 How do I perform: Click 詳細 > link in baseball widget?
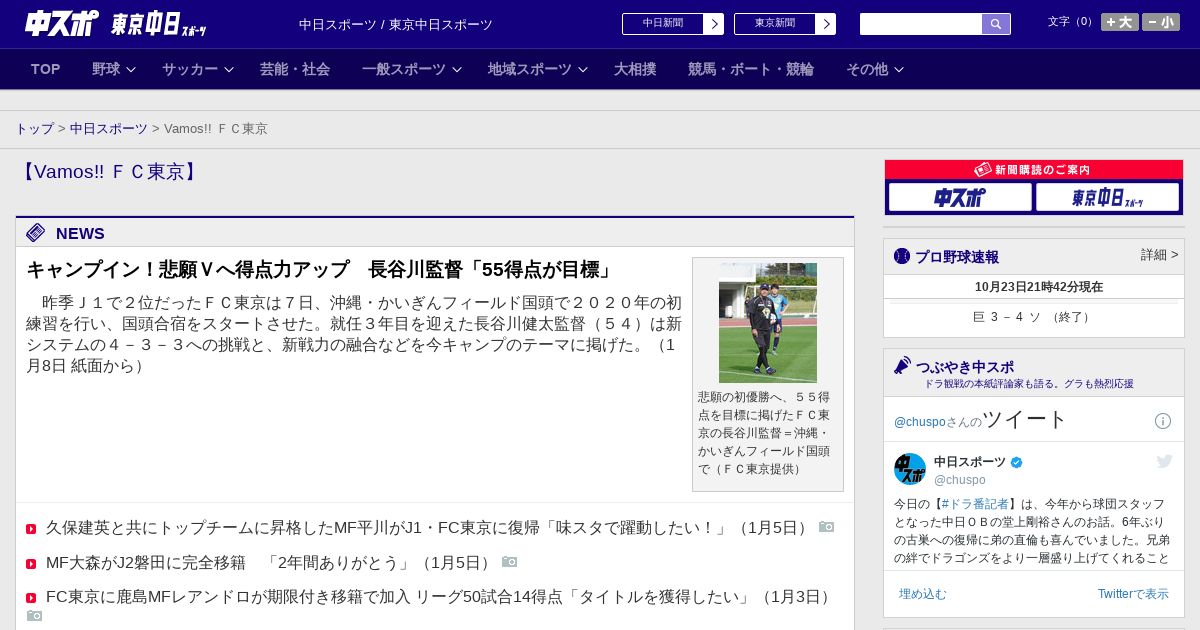click(x=1160, y=255)
